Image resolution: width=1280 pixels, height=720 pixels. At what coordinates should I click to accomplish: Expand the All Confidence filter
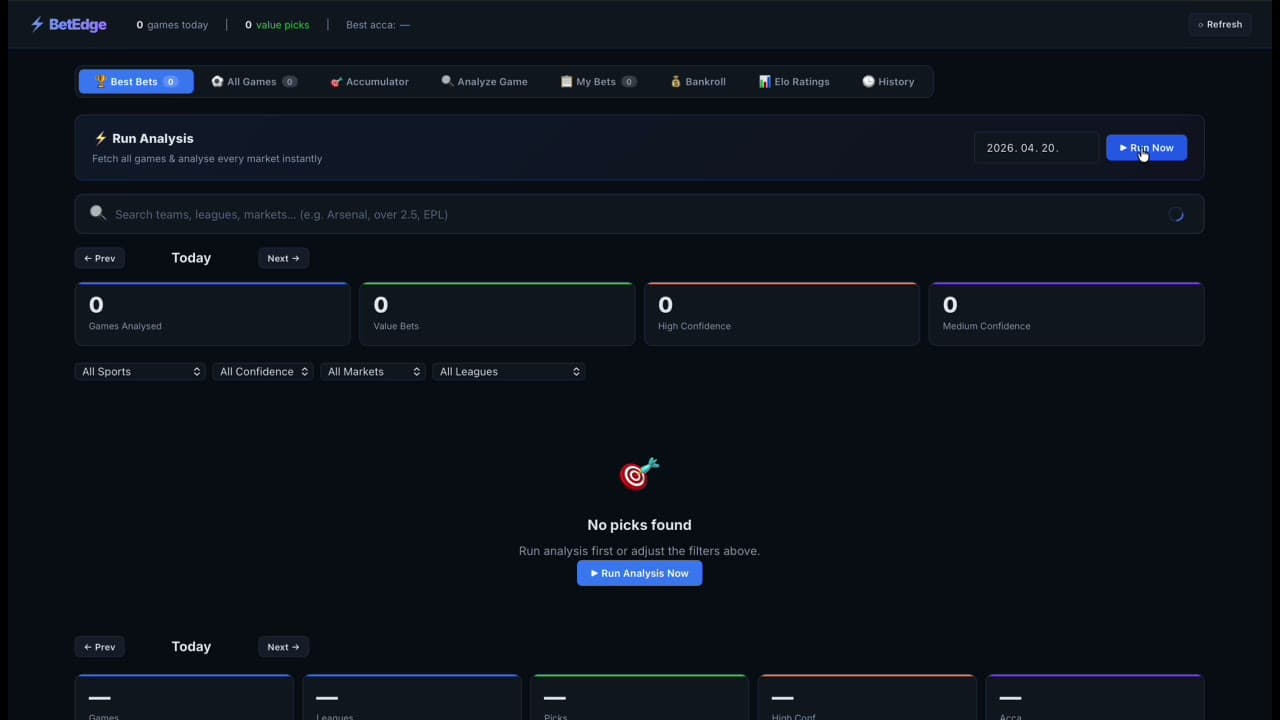click(x=262, y=371)
